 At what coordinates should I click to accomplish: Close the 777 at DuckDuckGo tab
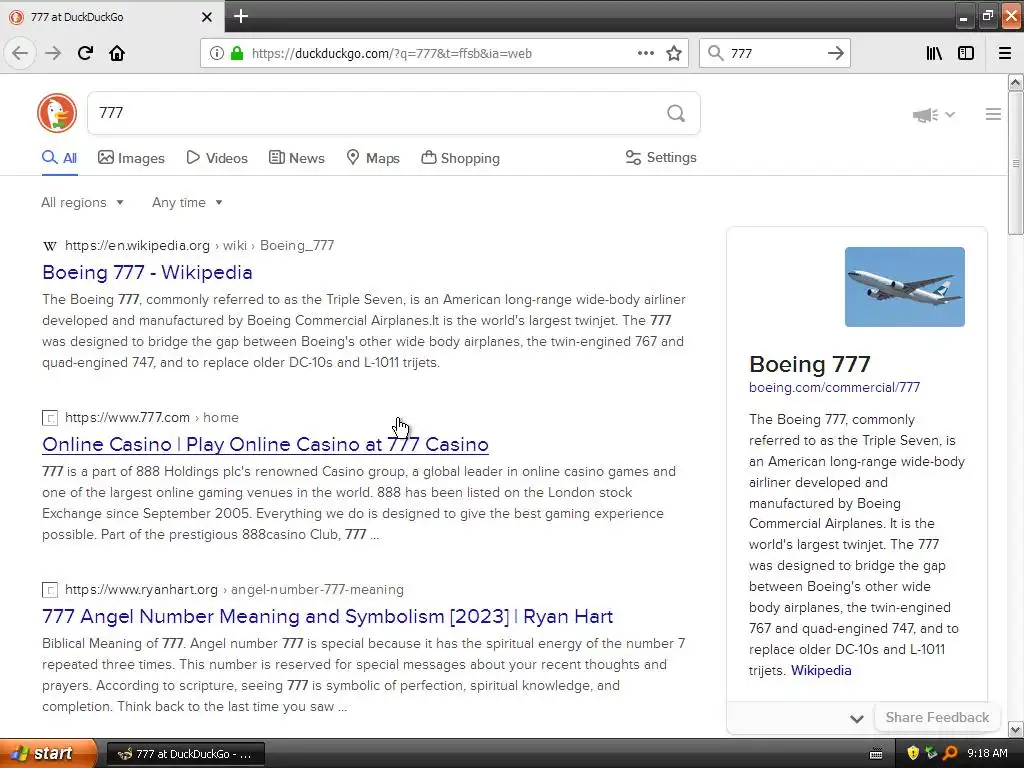206,17
